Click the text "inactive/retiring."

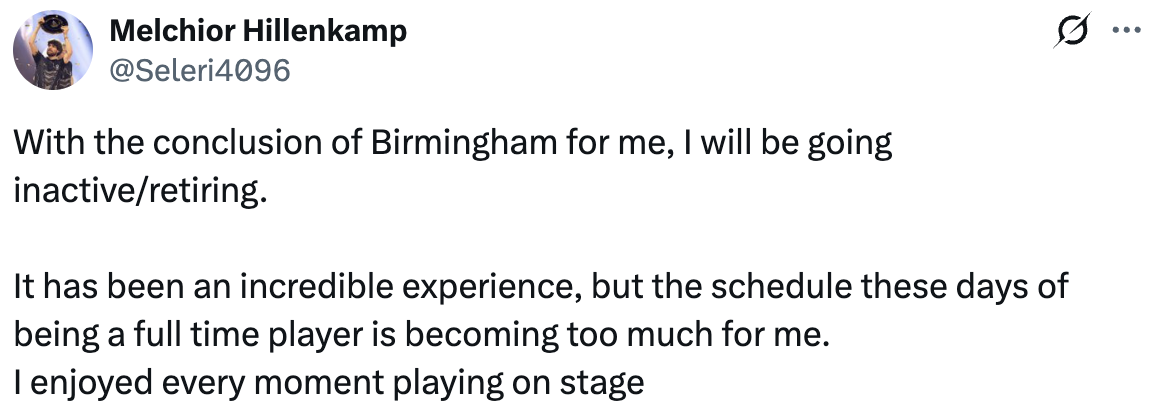141,190
